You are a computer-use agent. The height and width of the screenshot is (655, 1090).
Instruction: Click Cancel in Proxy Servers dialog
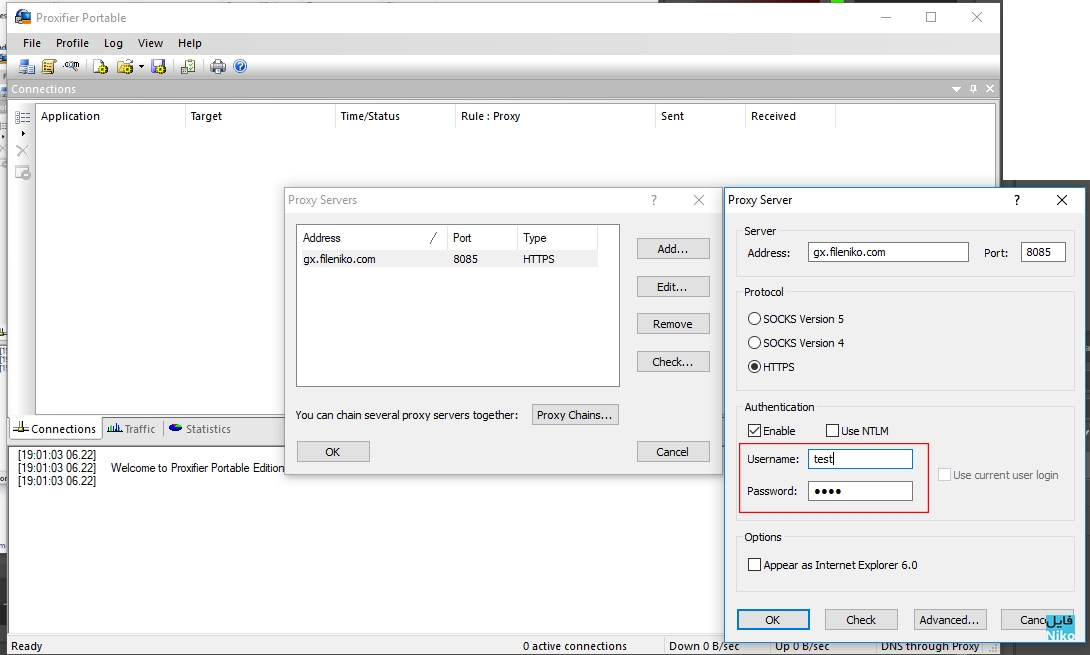673,452
